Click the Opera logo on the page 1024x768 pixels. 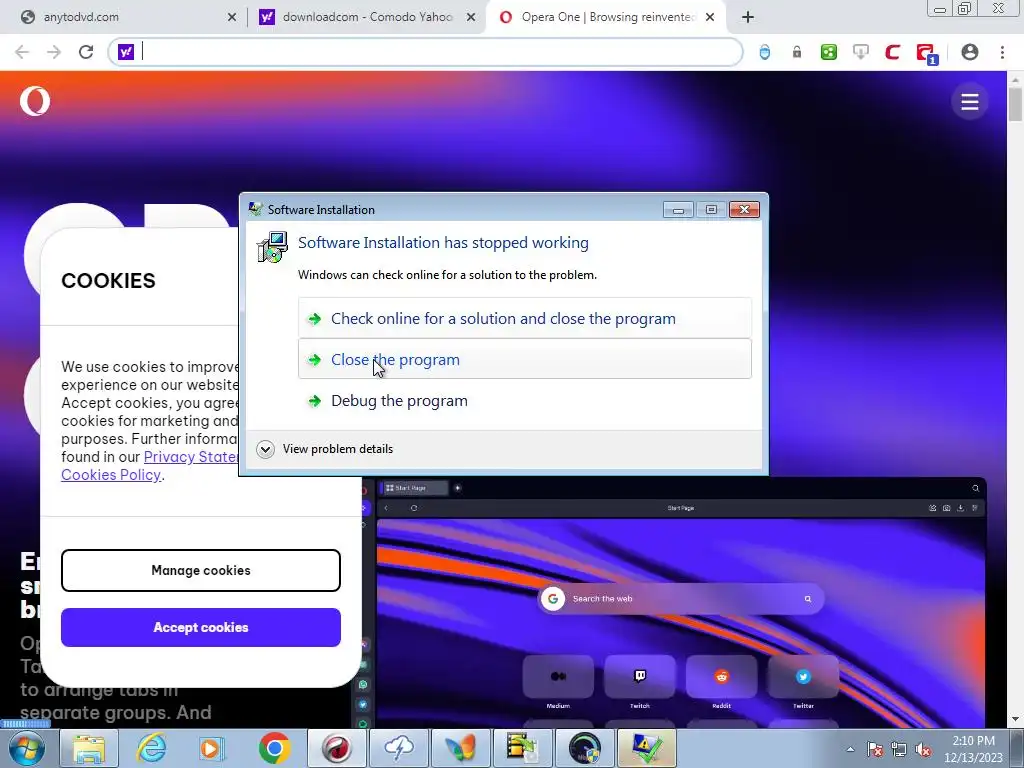pyautogui.click(x=35, y=101)
